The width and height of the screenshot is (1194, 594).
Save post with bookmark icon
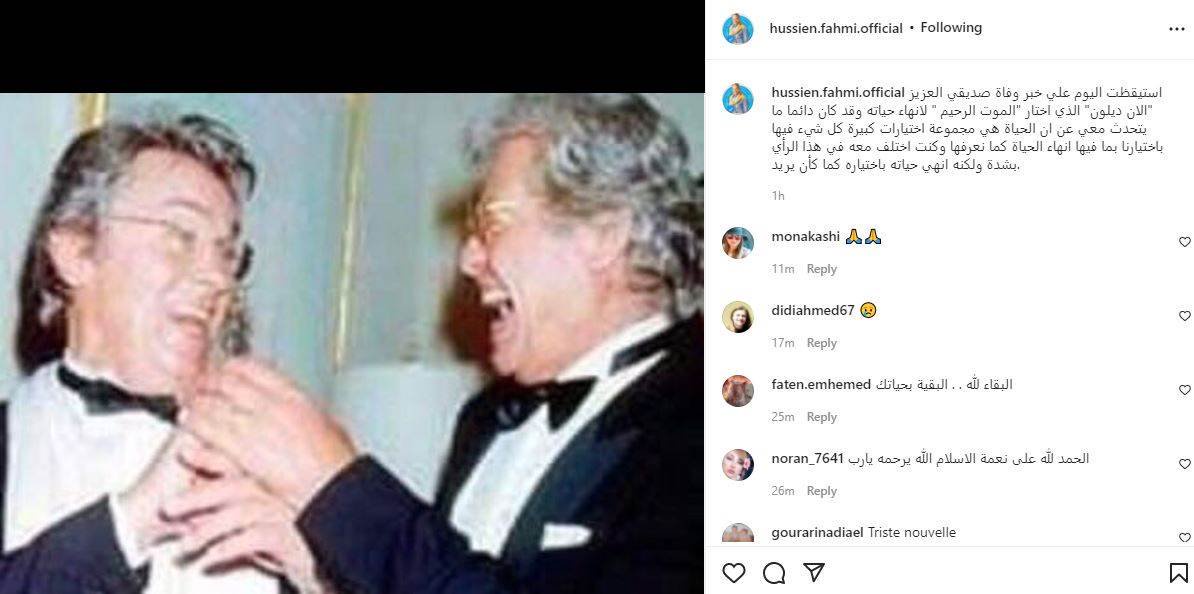[1178, 573]
